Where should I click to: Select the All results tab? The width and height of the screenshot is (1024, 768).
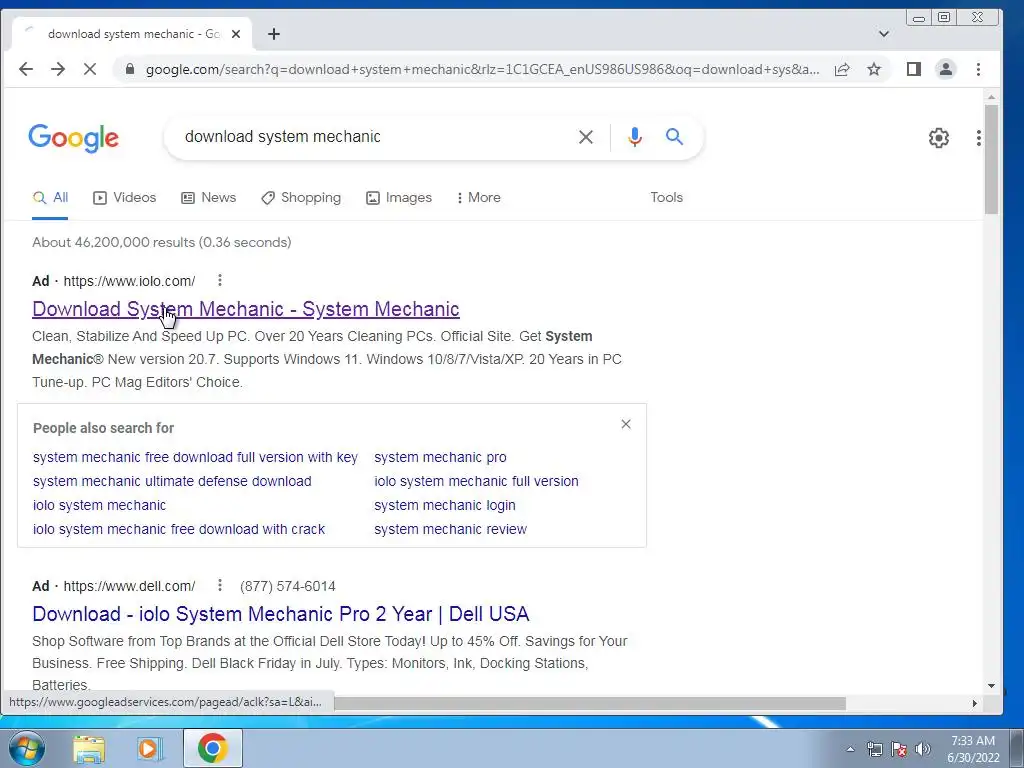click(x=50, y=197)
